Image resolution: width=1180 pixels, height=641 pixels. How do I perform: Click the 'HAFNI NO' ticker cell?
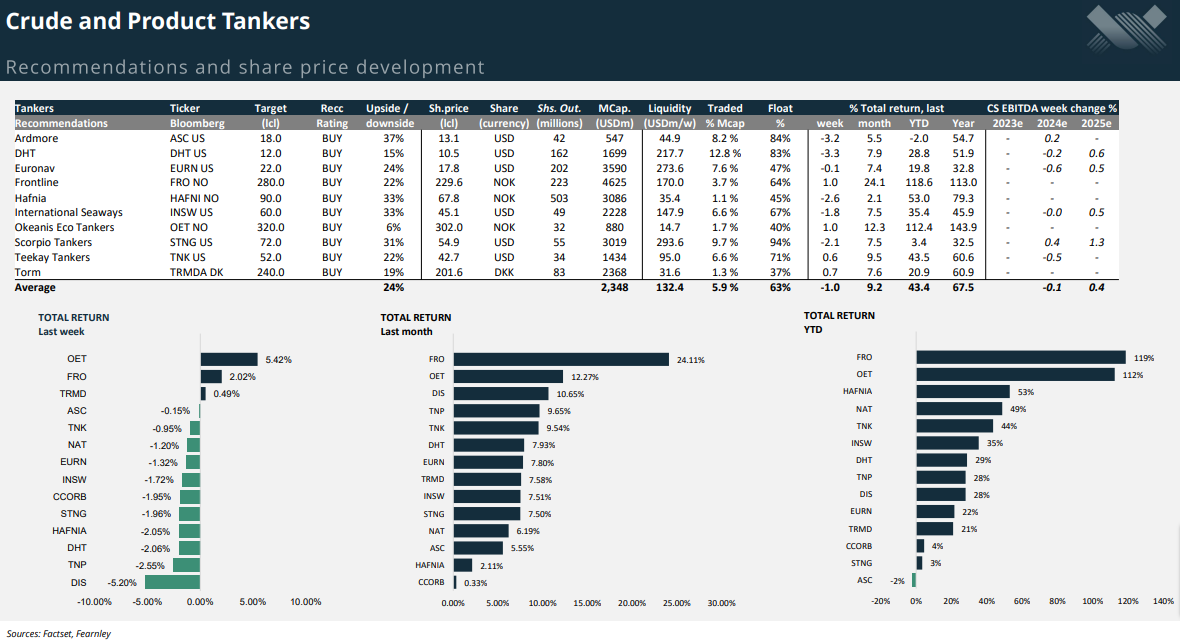(194, 198)
